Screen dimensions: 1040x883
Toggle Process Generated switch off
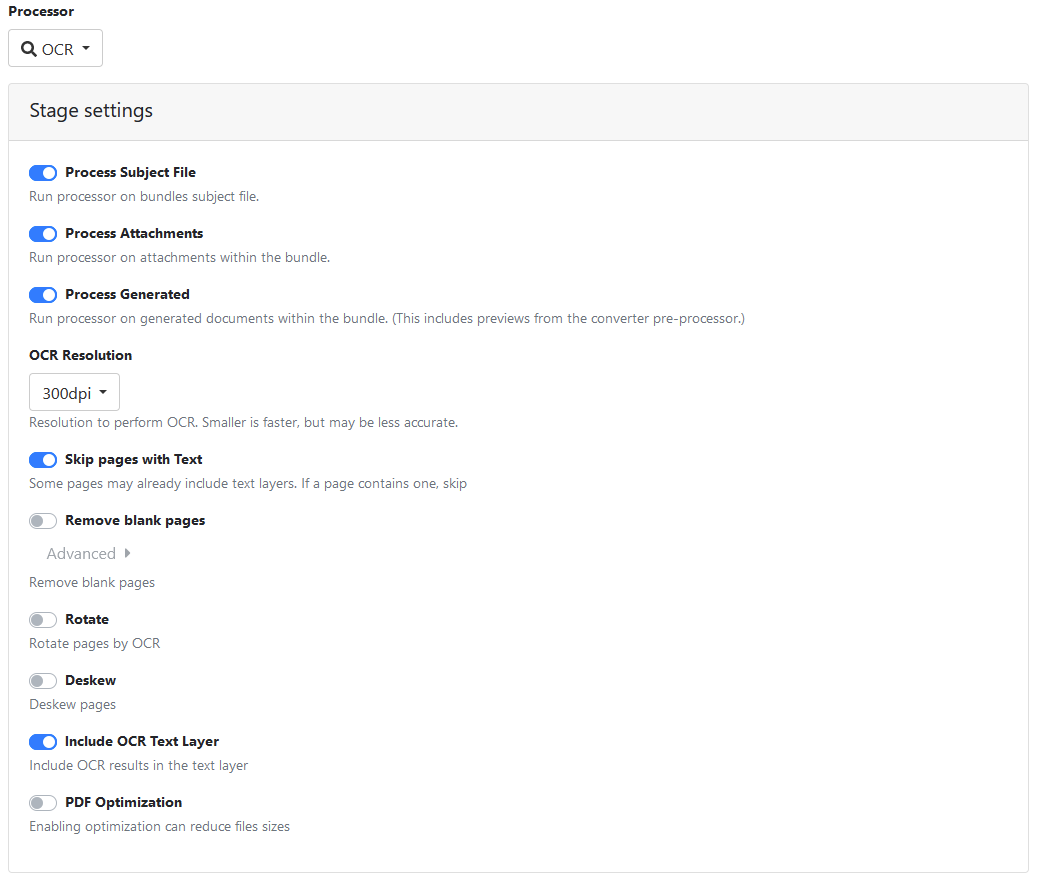(x=43, y=295)
